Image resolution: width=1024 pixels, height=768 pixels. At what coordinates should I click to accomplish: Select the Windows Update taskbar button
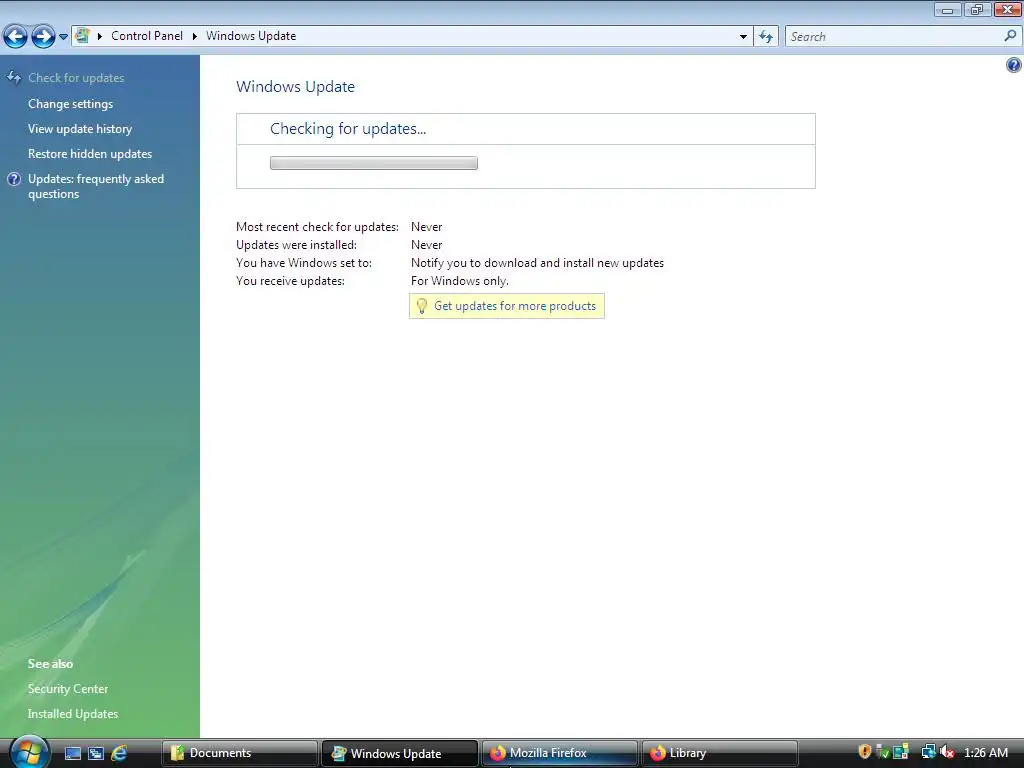(400, 753)
